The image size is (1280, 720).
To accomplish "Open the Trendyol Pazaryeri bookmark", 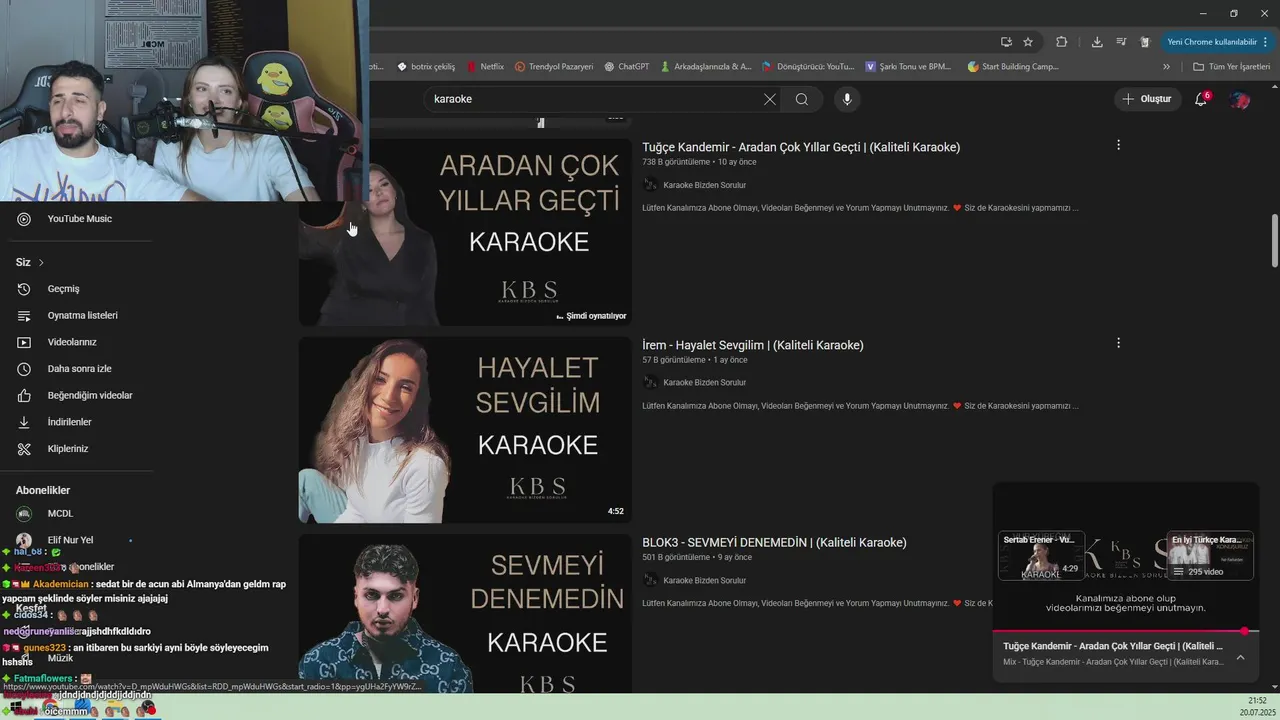I will [x=555, y=67].
